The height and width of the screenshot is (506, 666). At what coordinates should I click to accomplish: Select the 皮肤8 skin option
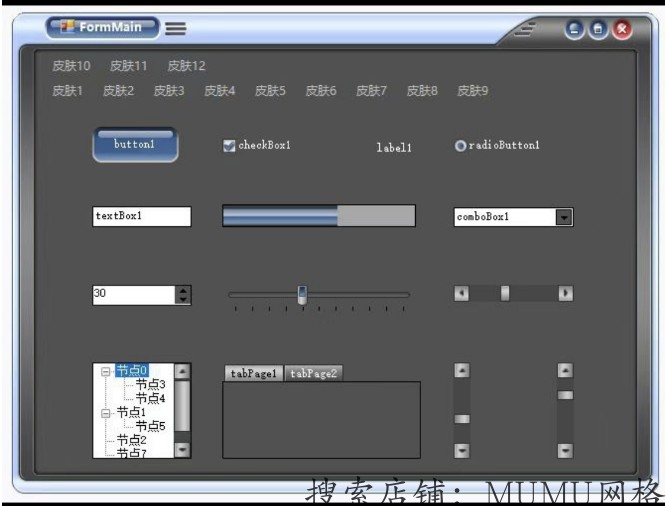pos(422,90)
